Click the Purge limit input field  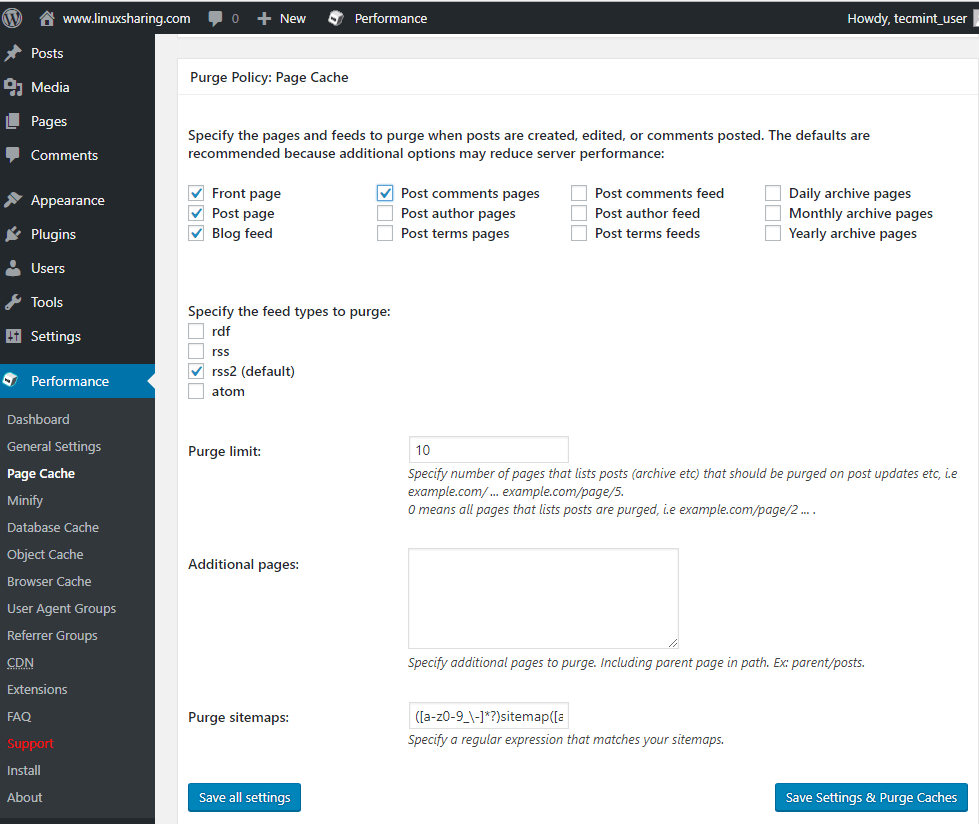(488, 450)
